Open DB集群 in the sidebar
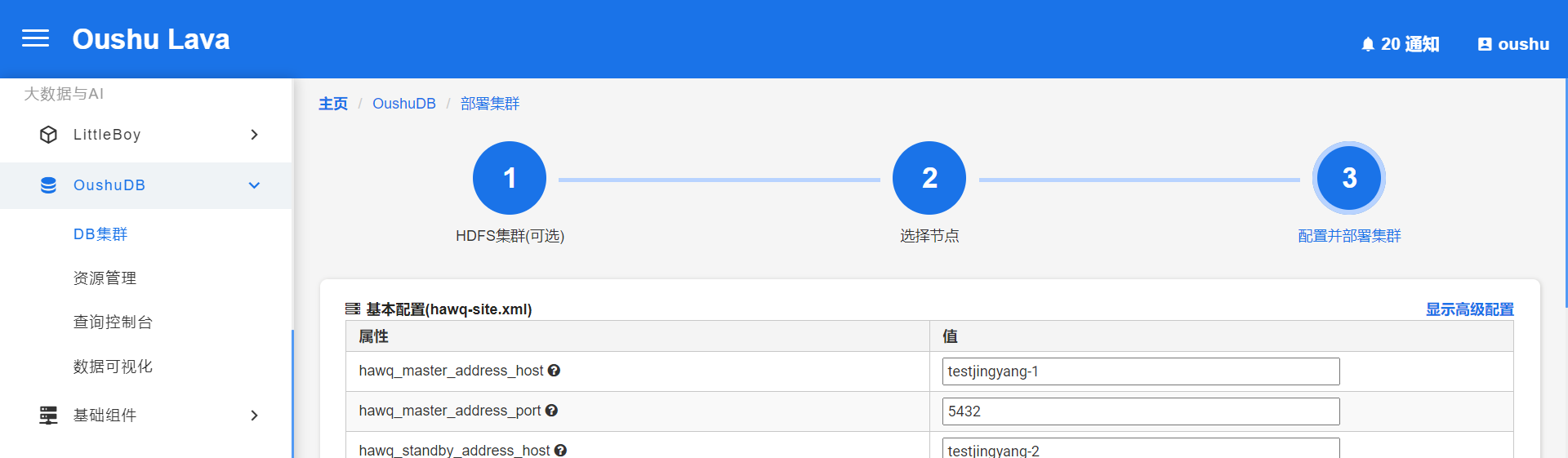The image size is (1568, 458). point(100,234)
